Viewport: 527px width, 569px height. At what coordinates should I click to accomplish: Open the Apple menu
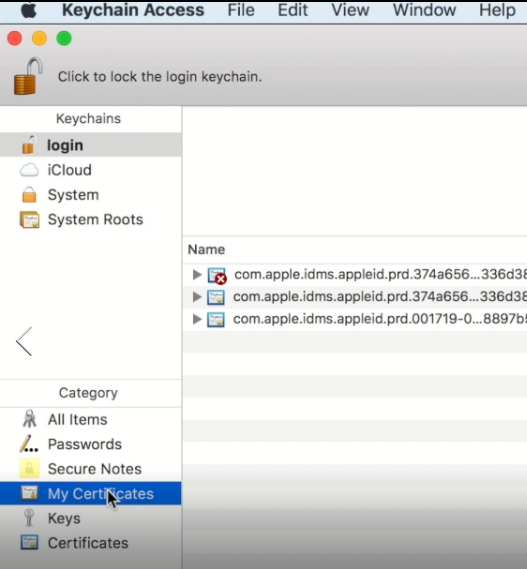29,11
